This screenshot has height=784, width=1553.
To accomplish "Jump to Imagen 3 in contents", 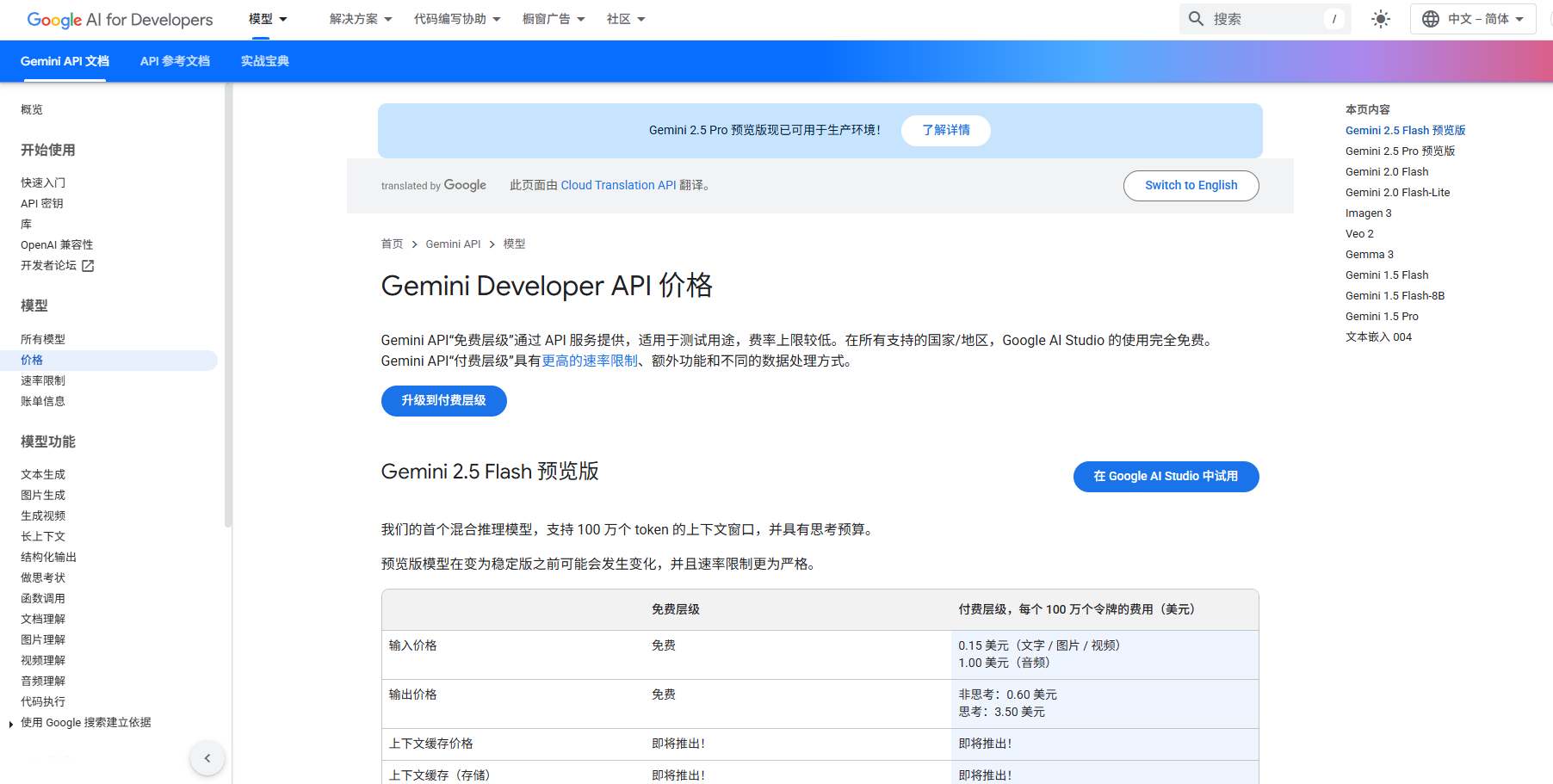I will [x=1368, y=213].
